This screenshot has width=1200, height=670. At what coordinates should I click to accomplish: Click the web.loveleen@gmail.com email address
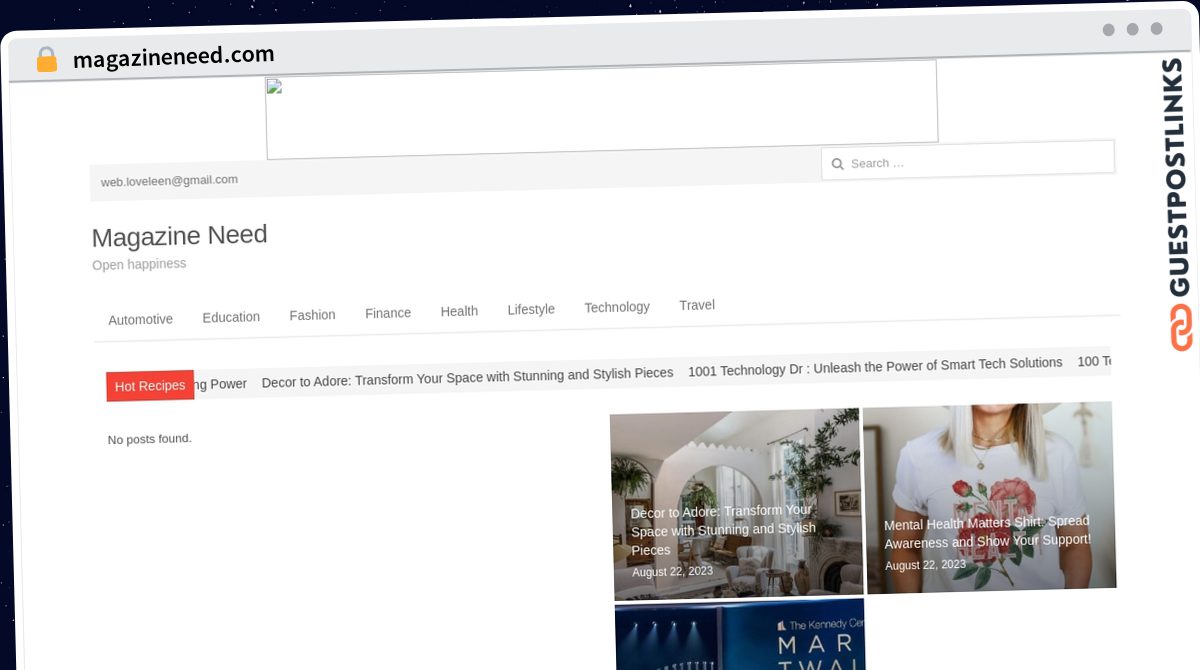(x=169, y=181)
